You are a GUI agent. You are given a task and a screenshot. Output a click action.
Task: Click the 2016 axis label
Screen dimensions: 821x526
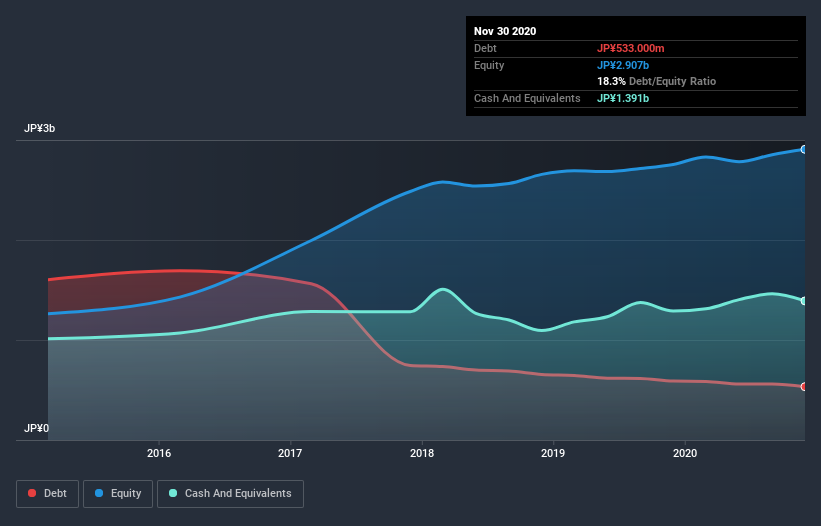pyautogui.click(x=159, y=453)
